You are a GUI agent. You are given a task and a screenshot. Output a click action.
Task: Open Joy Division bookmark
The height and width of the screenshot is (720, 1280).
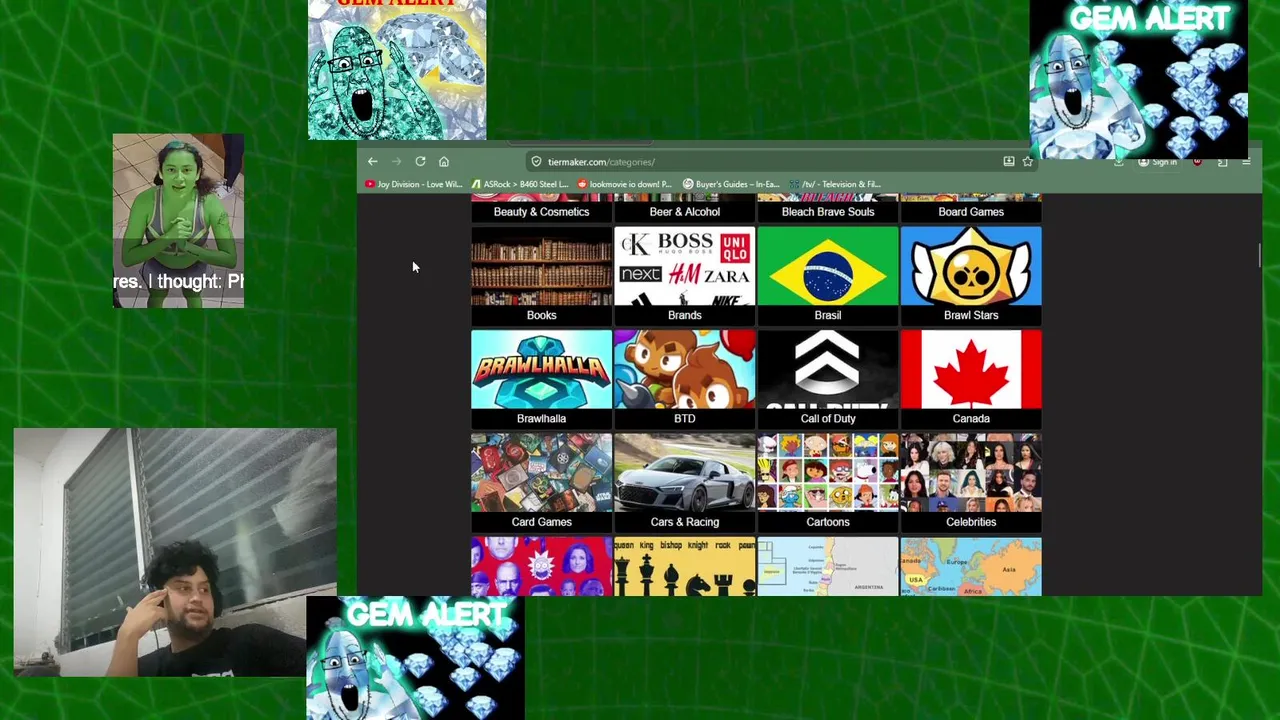pos(414,184)
